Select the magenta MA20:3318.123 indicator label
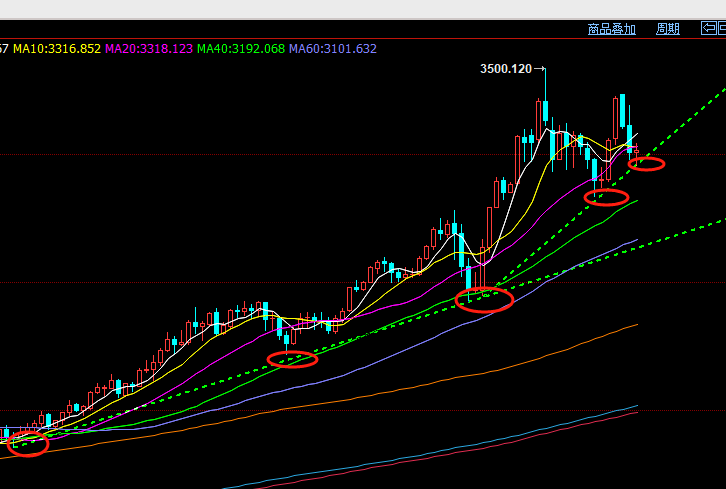This screenshot has height=489, width=726. 149,48
